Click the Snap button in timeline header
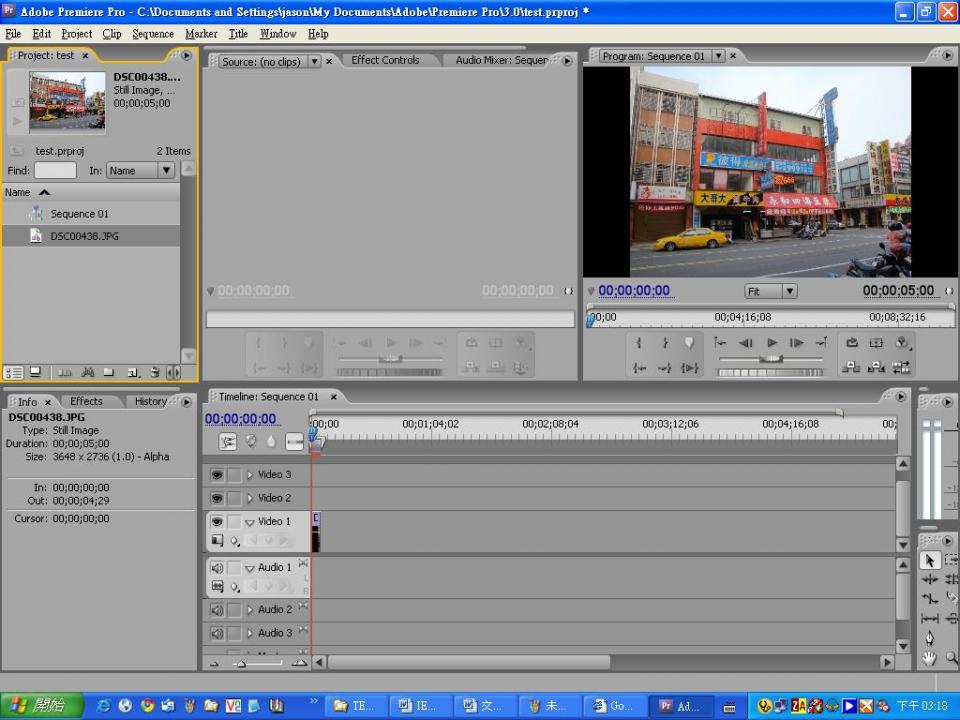The width and height of the screenshot is (960, 720). click(x=228, y=441)
